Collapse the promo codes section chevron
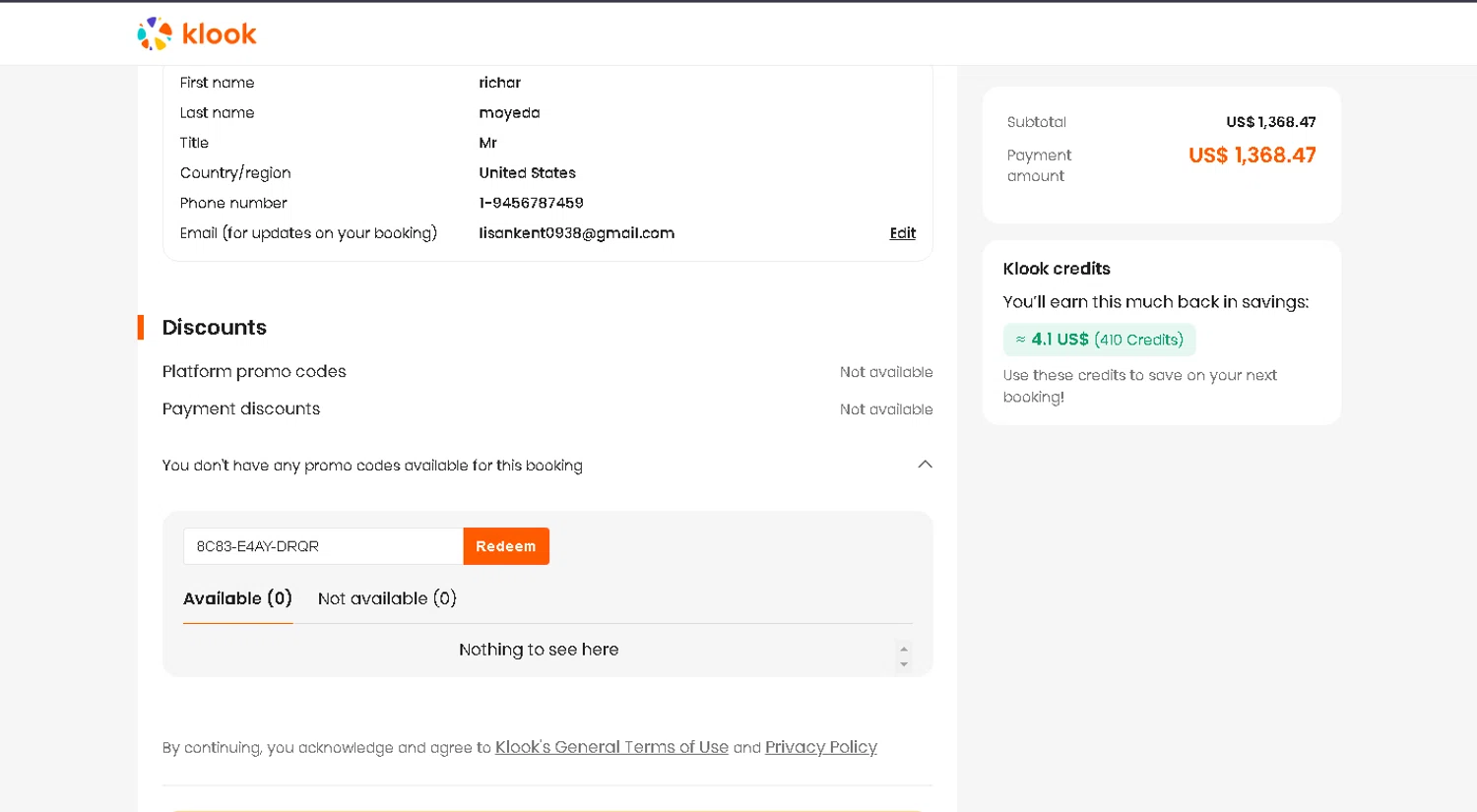Screen dimensions: 1477x812 925,465
